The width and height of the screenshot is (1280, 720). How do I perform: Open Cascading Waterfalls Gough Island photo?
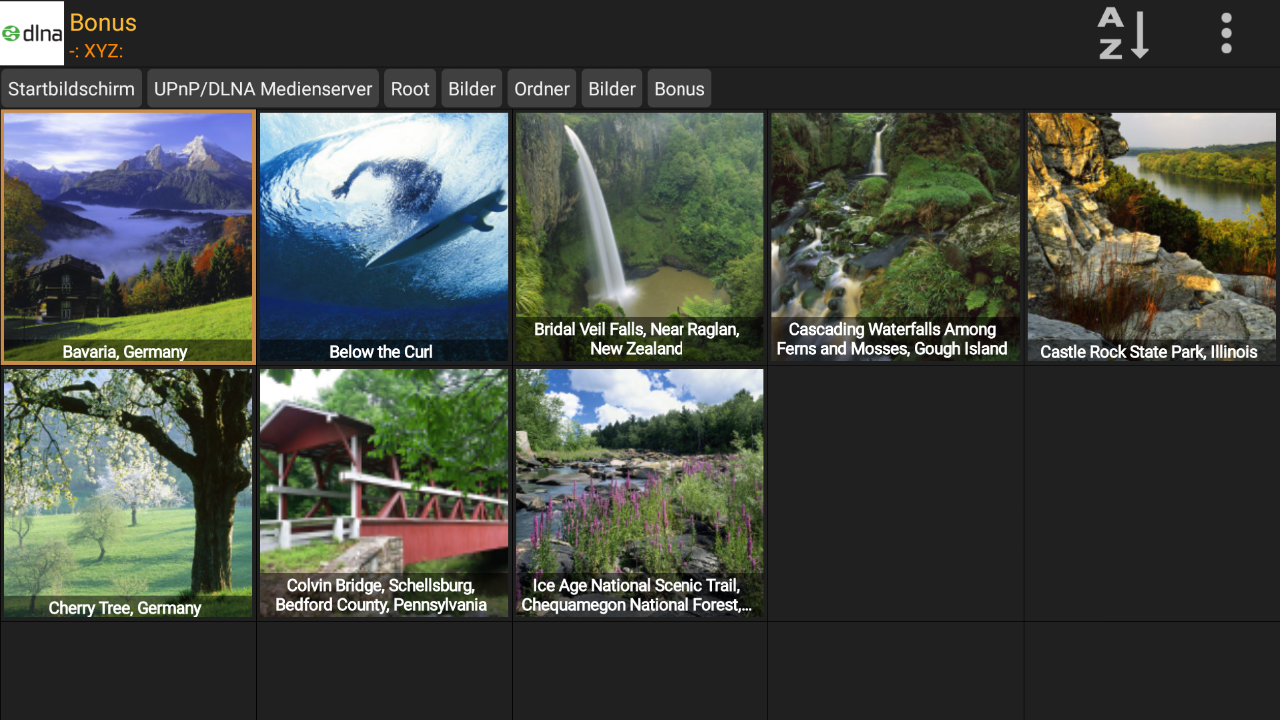(x=896, y=237)
